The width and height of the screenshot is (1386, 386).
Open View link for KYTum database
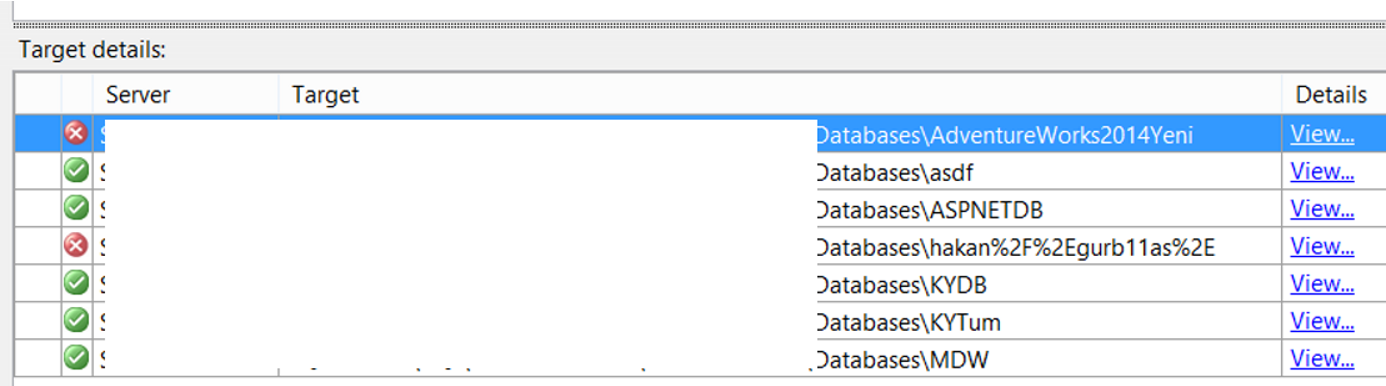point(1322,322)
